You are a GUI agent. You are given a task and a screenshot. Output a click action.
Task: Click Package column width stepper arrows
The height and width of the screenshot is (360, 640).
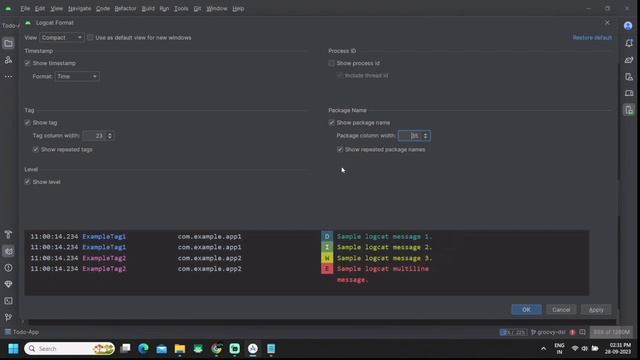point(425,136)
